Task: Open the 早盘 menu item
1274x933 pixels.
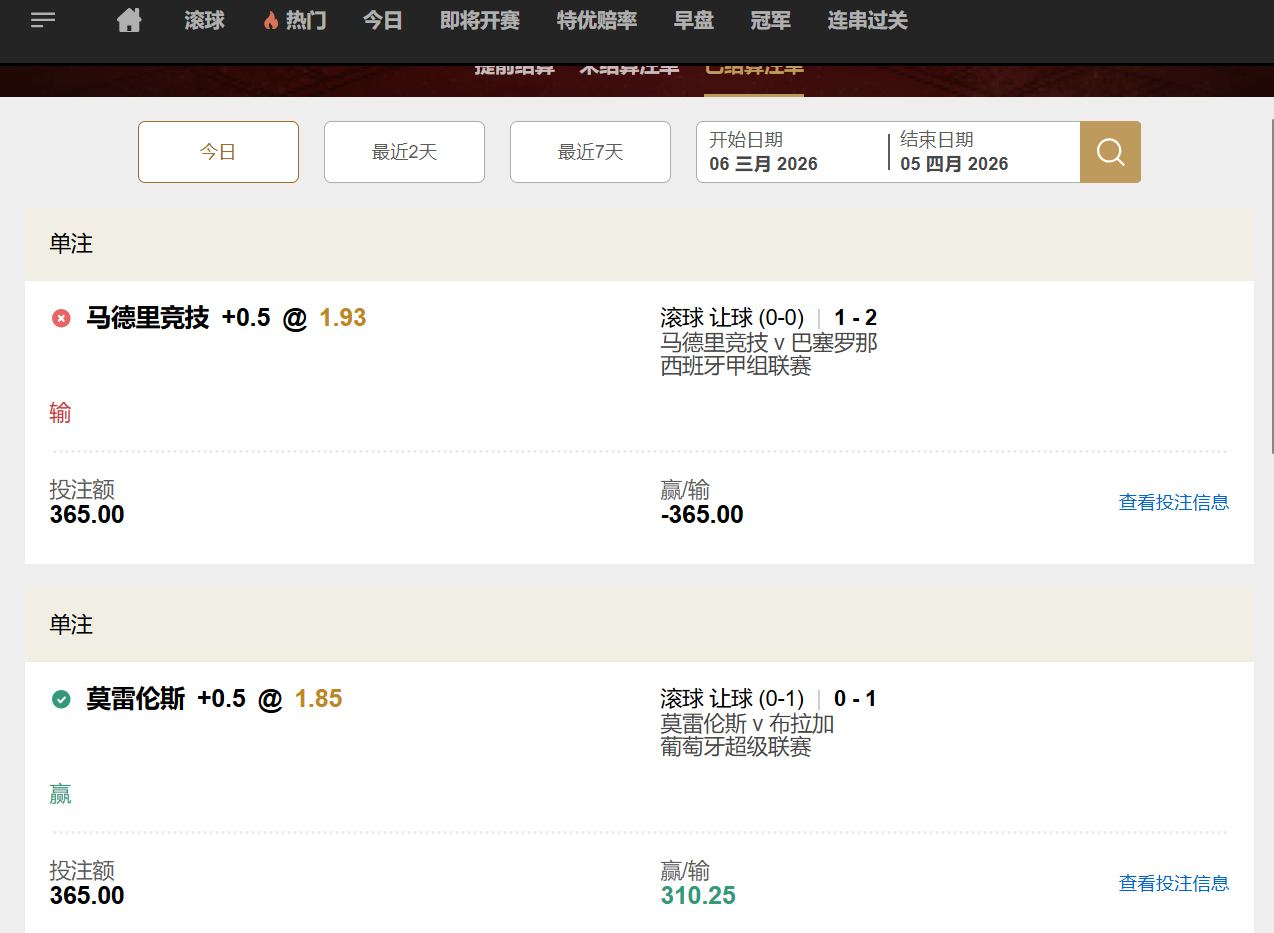Action: [693, 21]
